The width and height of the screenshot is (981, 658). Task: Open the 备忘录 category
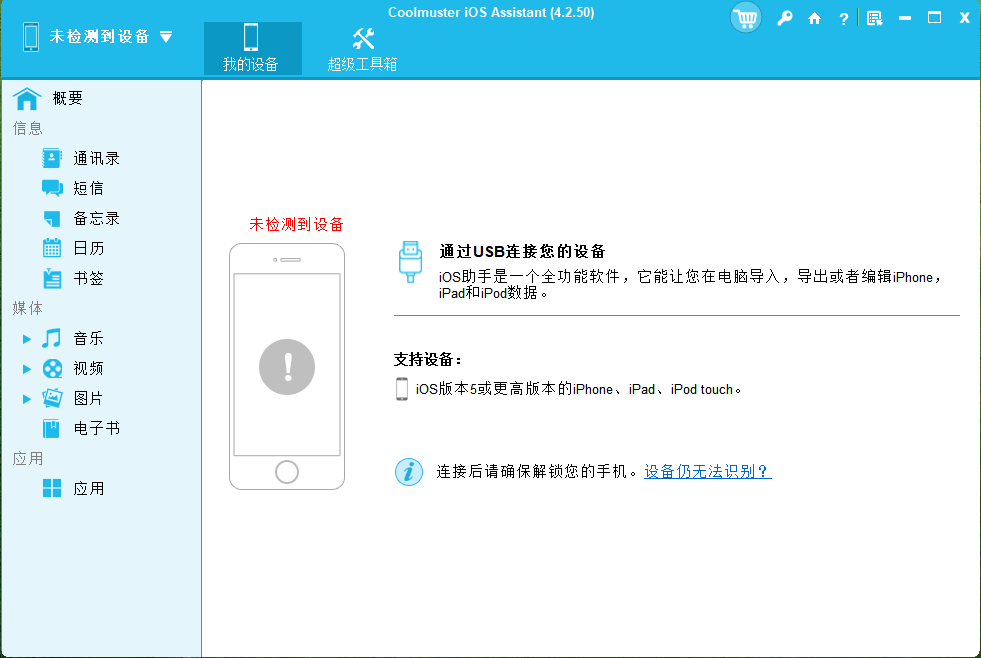coord(96,218)
